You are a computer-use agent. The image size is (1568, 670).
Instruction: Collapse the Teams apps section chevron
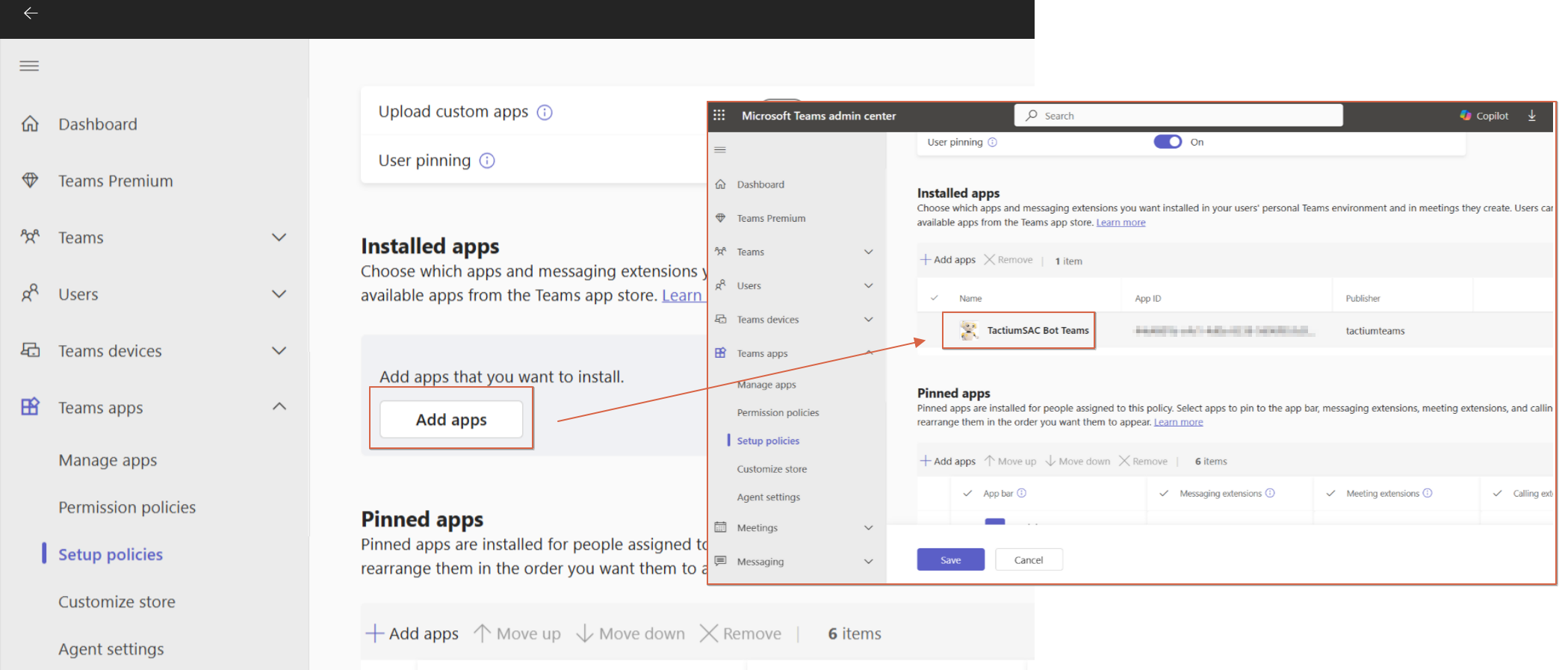pos(279,407)
